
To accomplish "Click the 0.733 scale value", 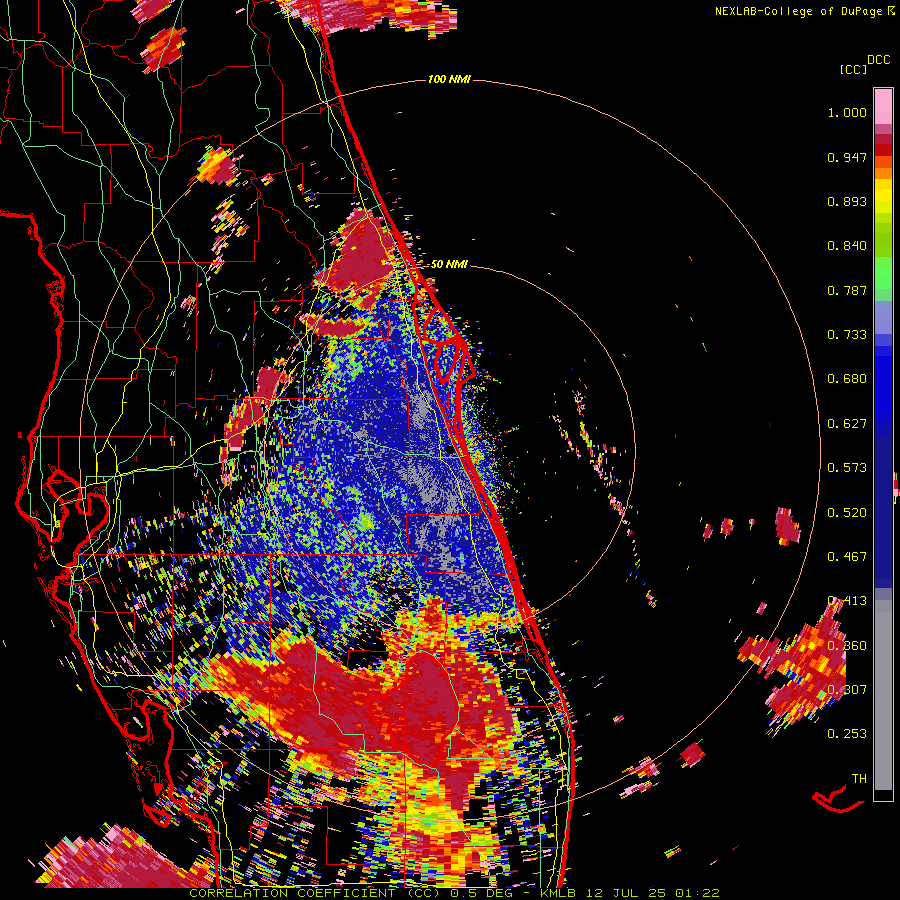I will [847, 335].
